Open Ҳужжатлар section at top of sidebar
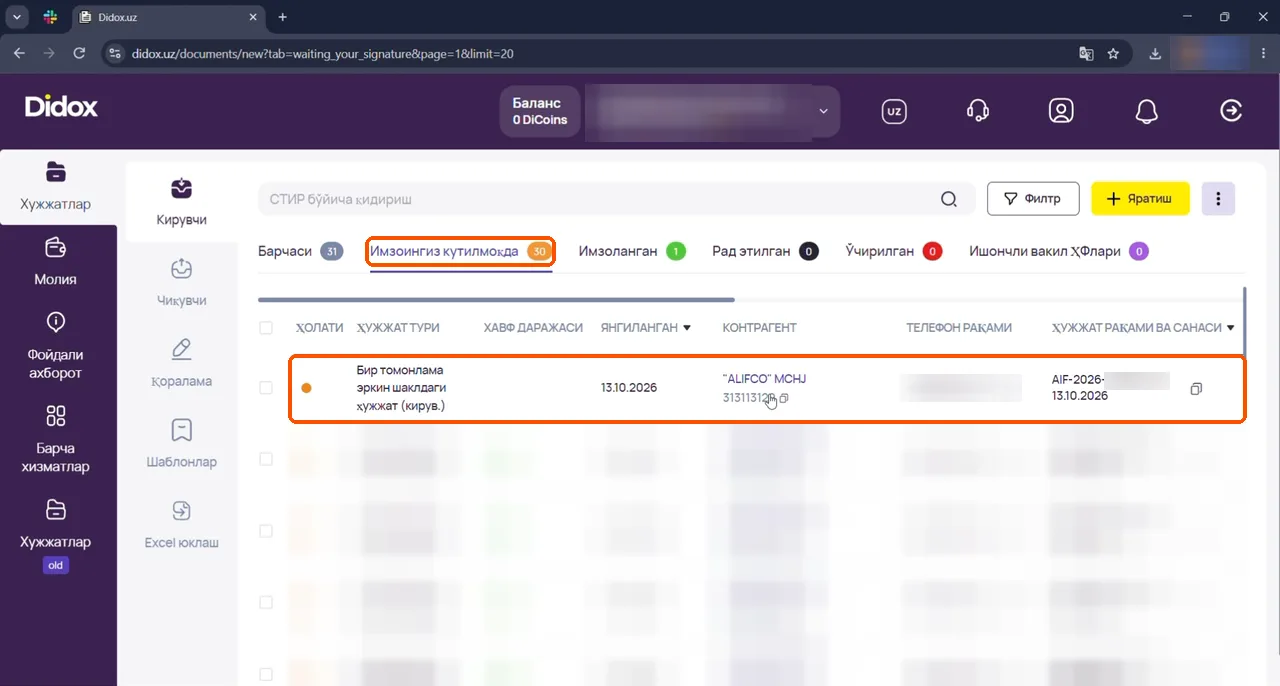 point(56,187)
